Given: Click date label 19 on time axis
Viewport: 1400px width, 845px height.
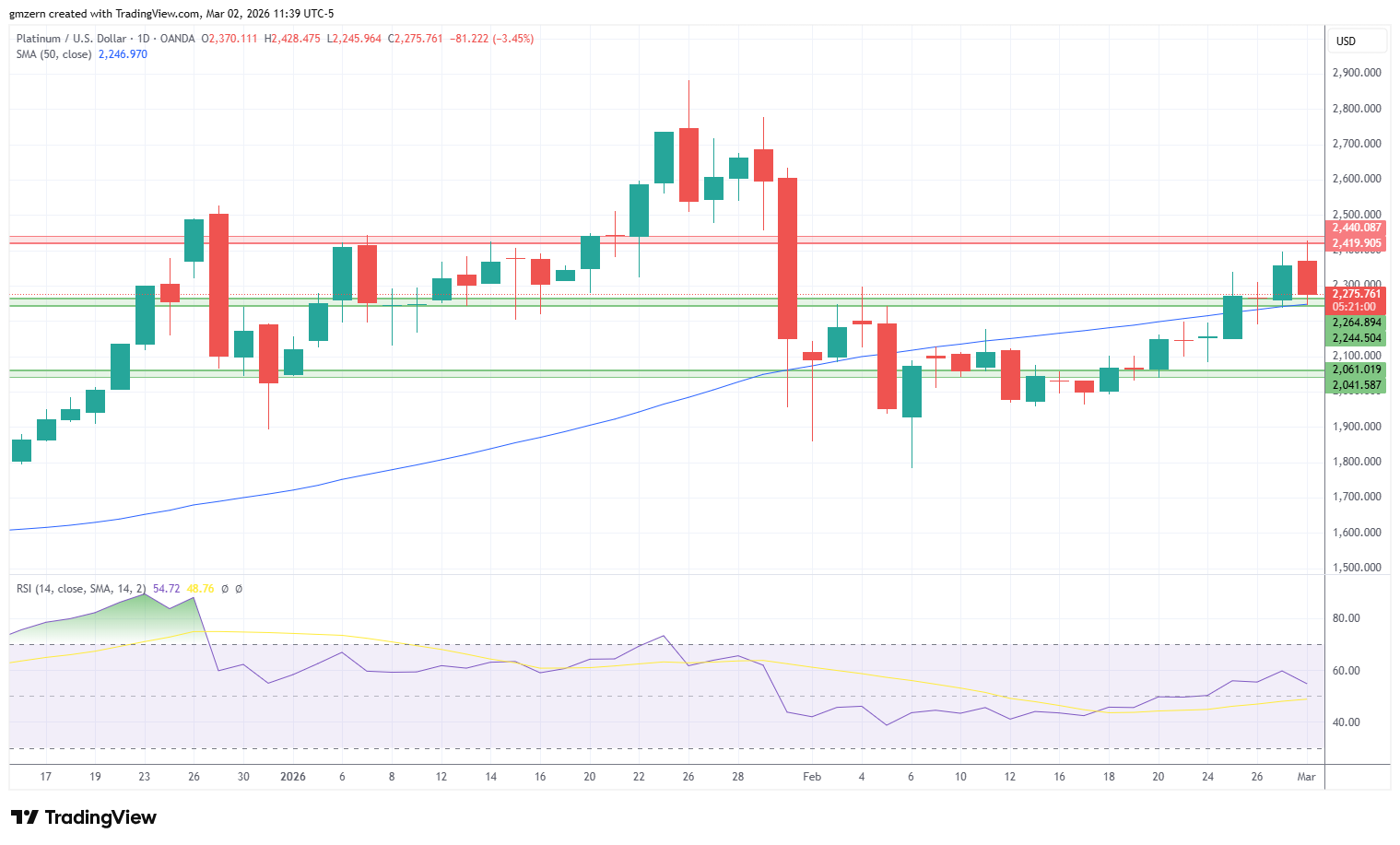Looking at the screenshot, I should 95,777.
